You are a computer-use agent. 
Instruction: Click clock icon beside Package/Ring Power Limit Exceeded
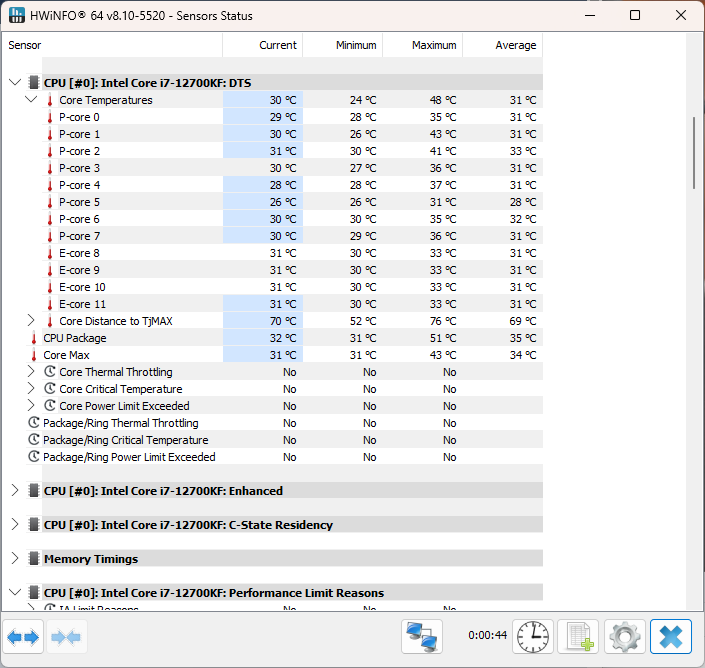coord(34,457)
